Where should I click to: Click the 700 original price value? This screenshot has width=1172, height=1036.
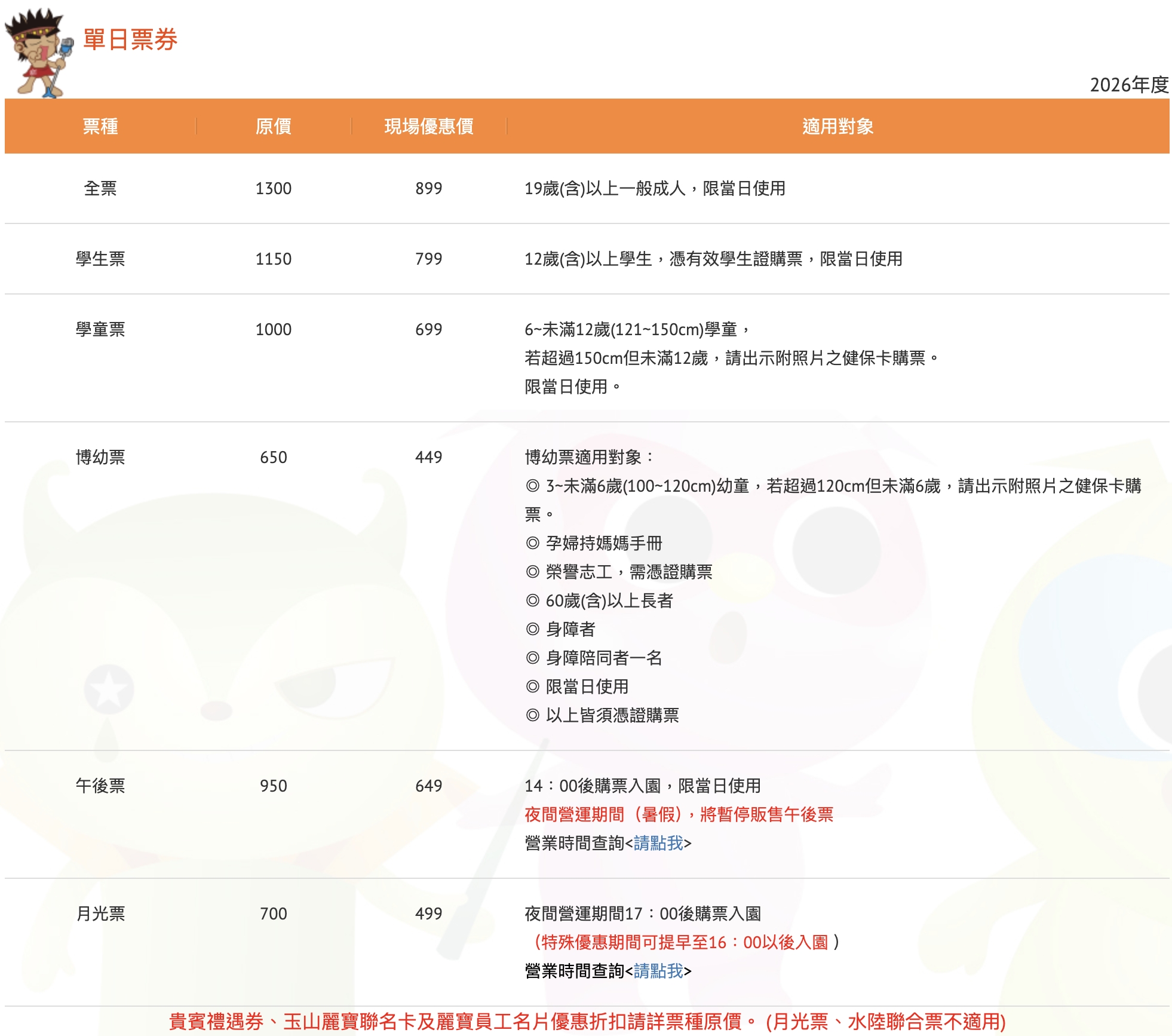tap(274, 914)
